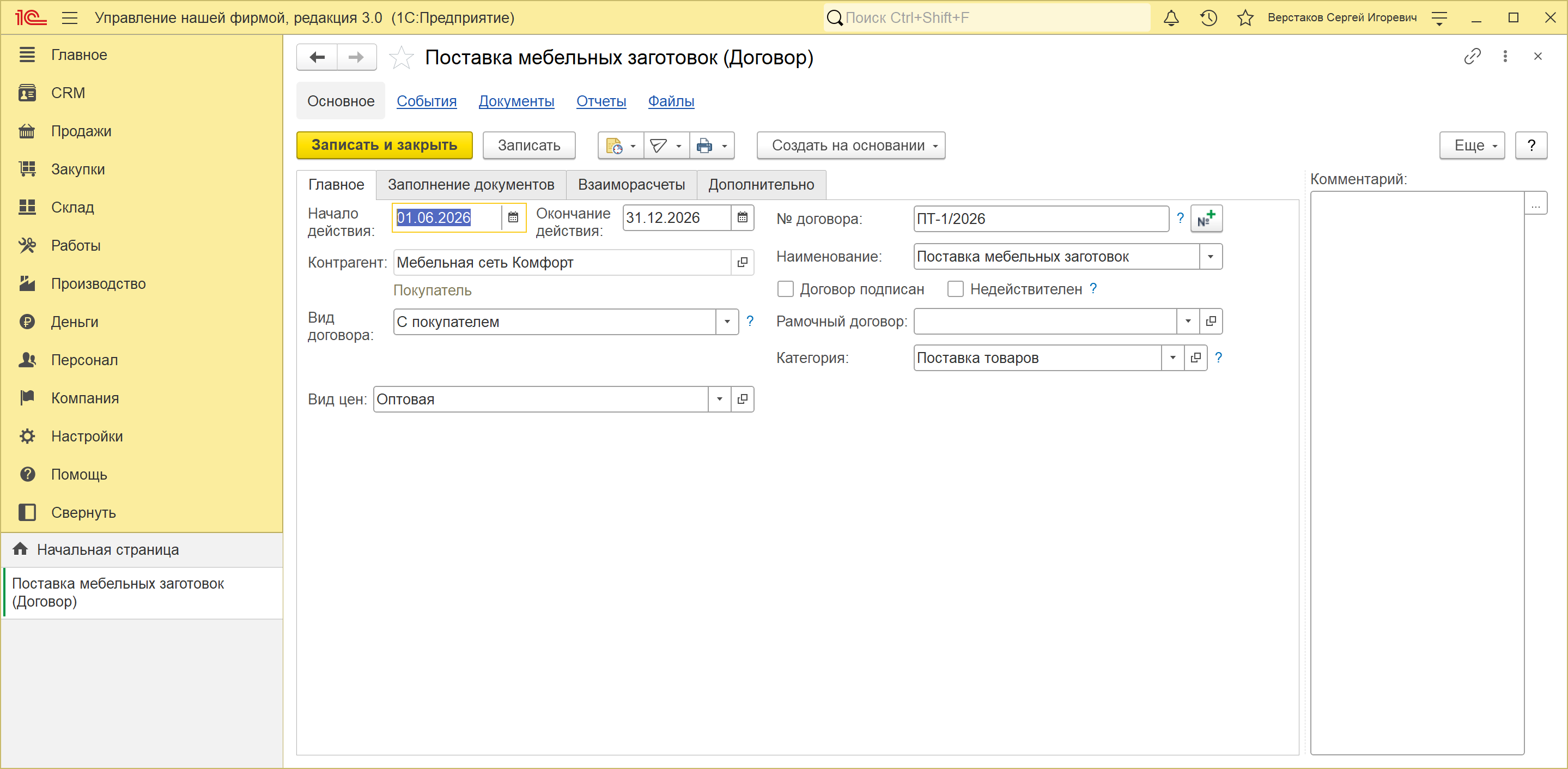This screenshot has height=769, width=1568.
Task: Click the № договора input field
Action: (1041, 219)
